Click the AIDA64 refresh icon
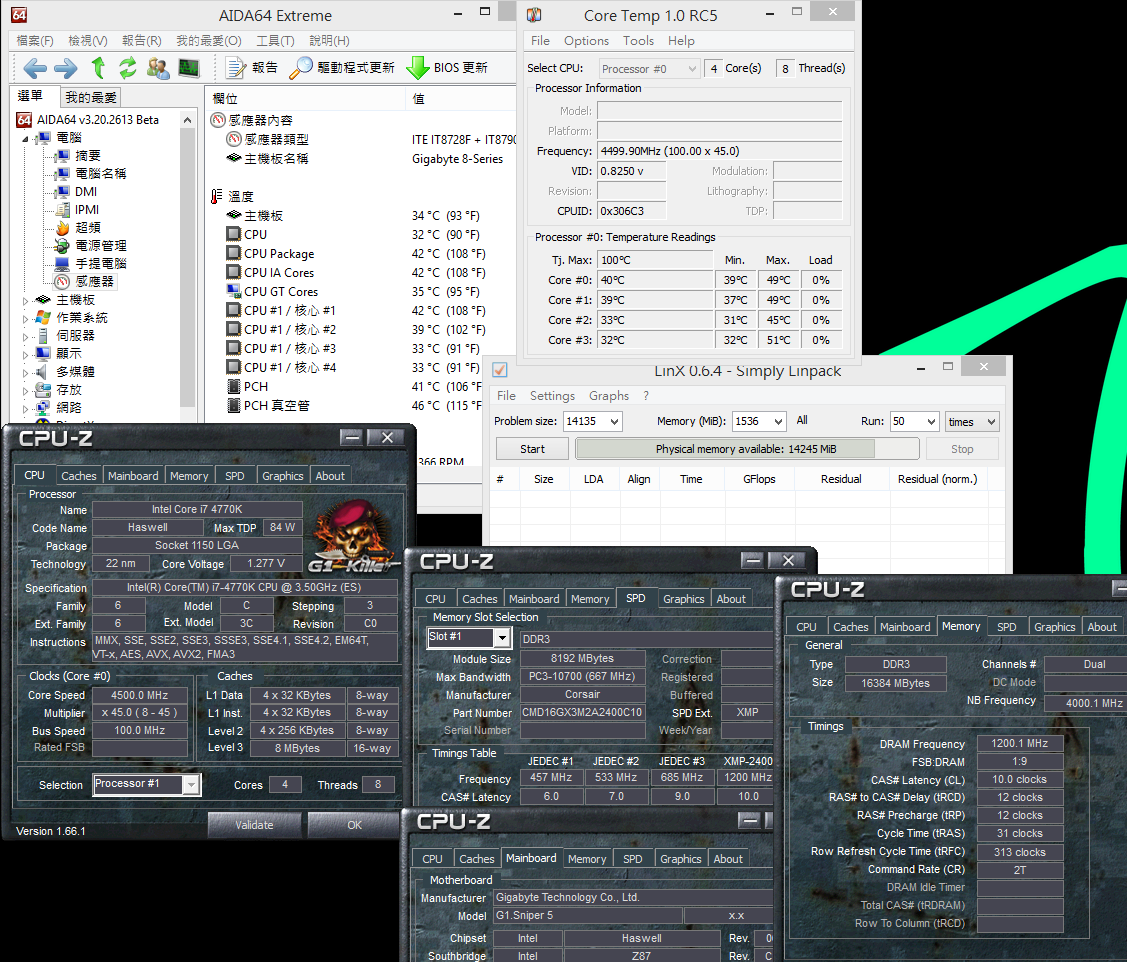Image resolution: width=1127 pixels, height=962 pixels. point(128,68)
